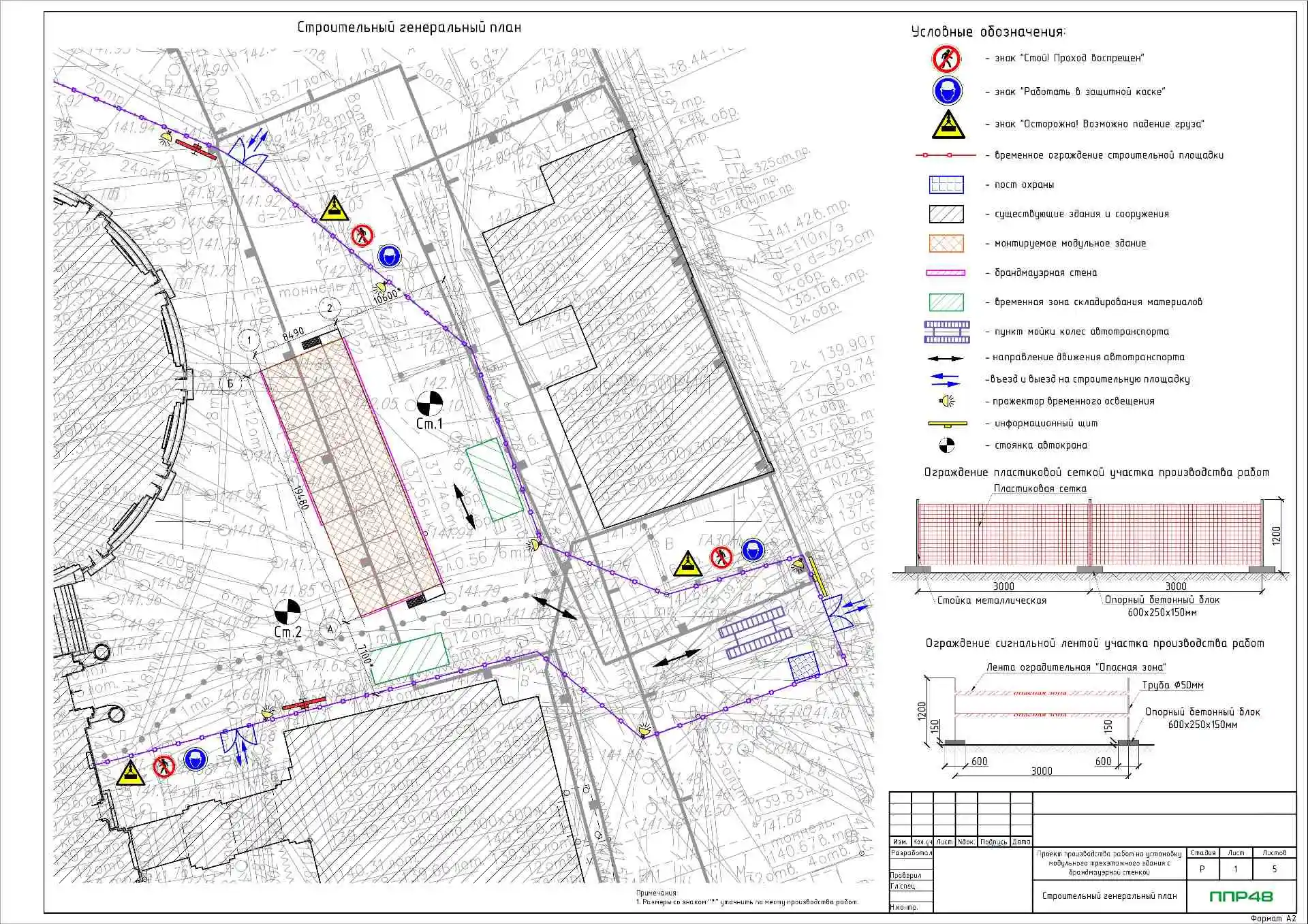Select the 'Ст.2' crane stand label
Screen dimensions: 1308x924
287,633
